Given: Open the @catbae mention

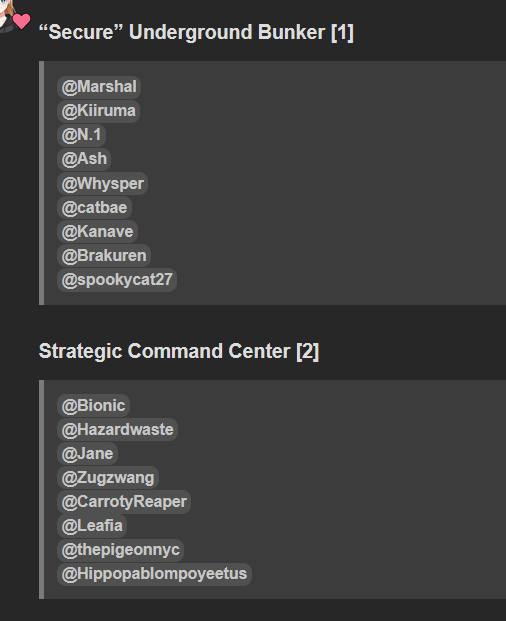Looking at the screenshot, I should pyautogui.click(x=94, y=208).
